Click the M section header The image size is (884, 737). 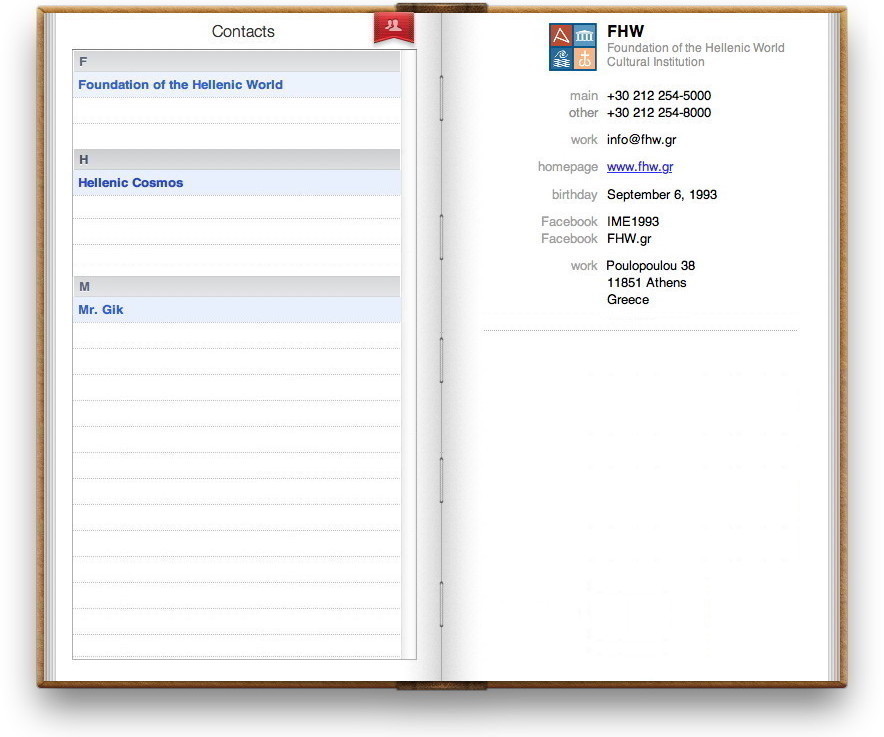coord(237,286)
